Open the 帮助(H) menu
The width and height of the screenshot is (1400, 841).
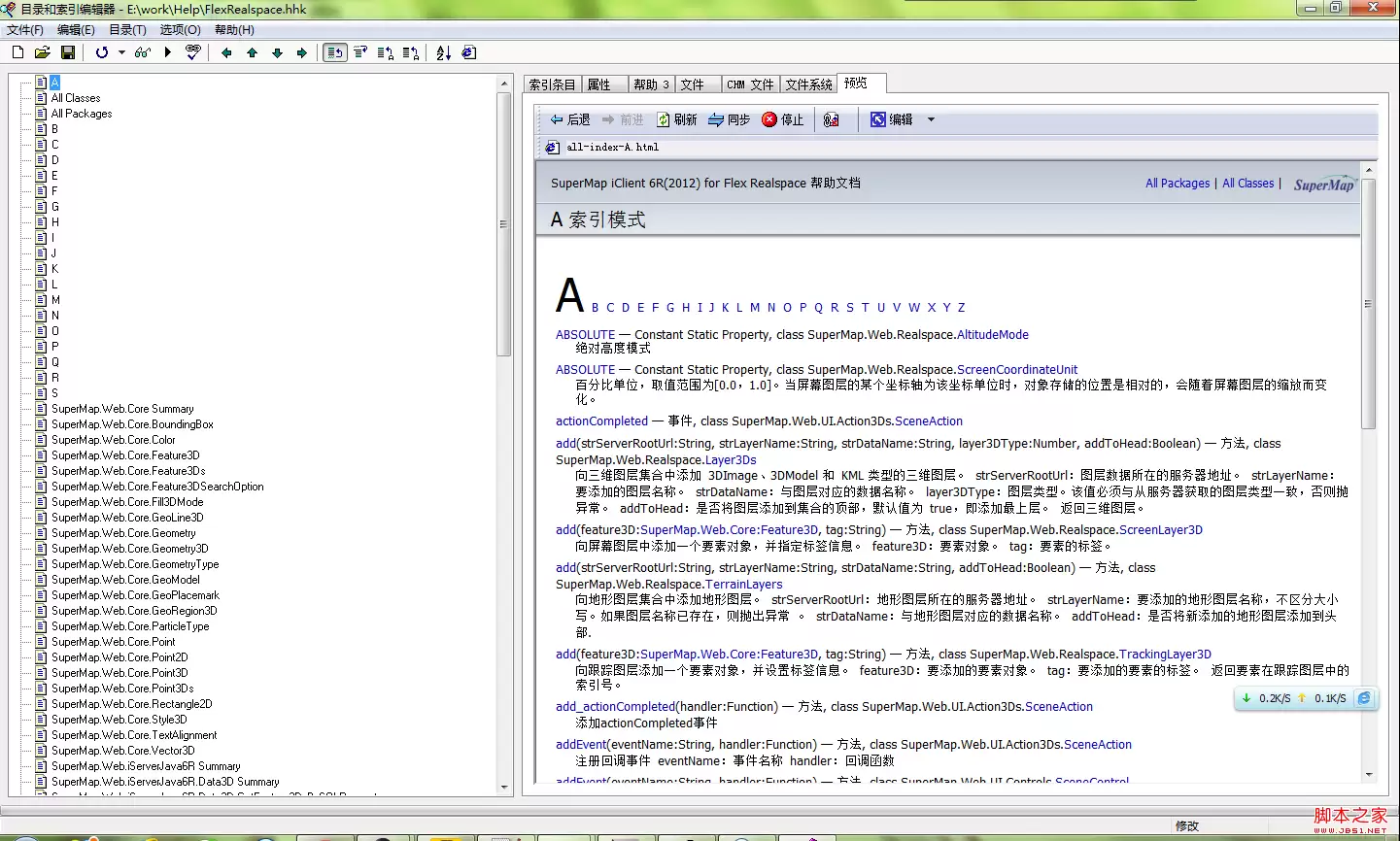point(234,30)
